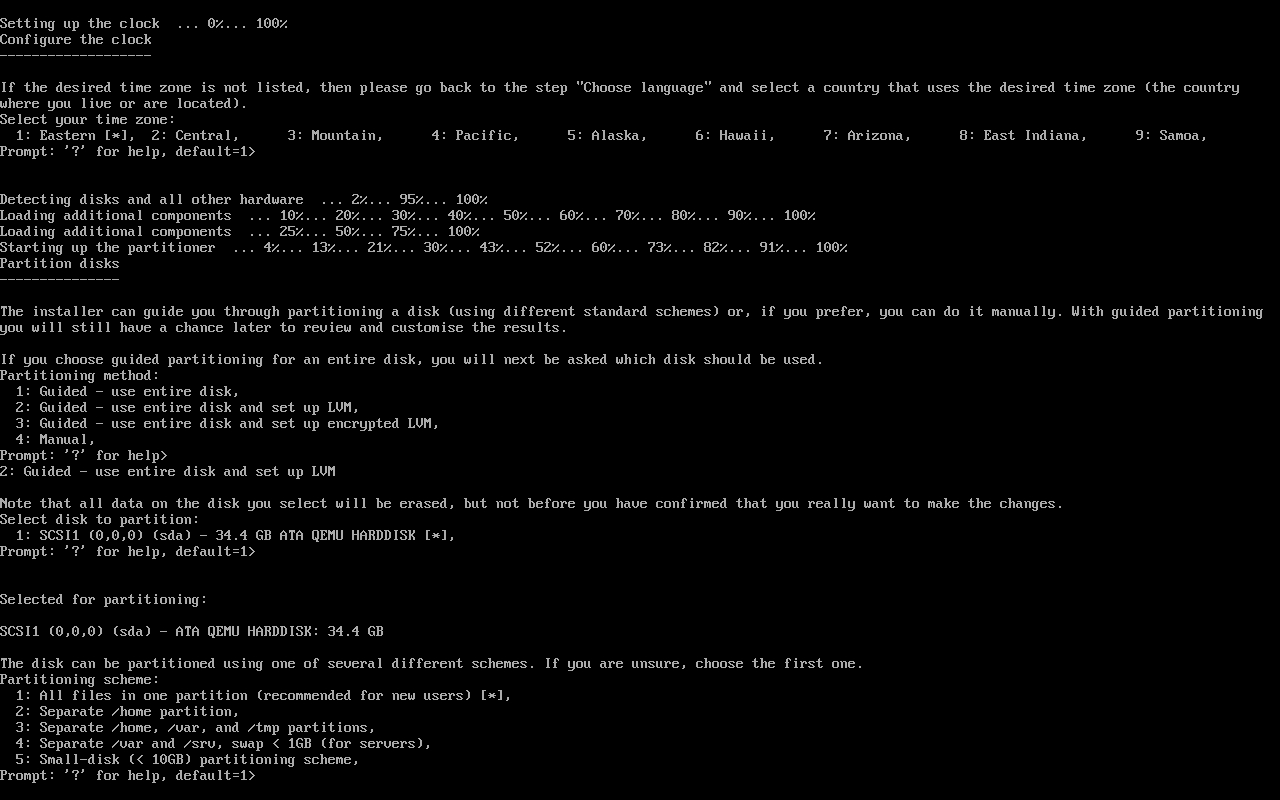Select the servers scheme with /var and /srv
The height and width of the screenshot is (800, 1280).
pyautogui.click(x=223, y=744)
